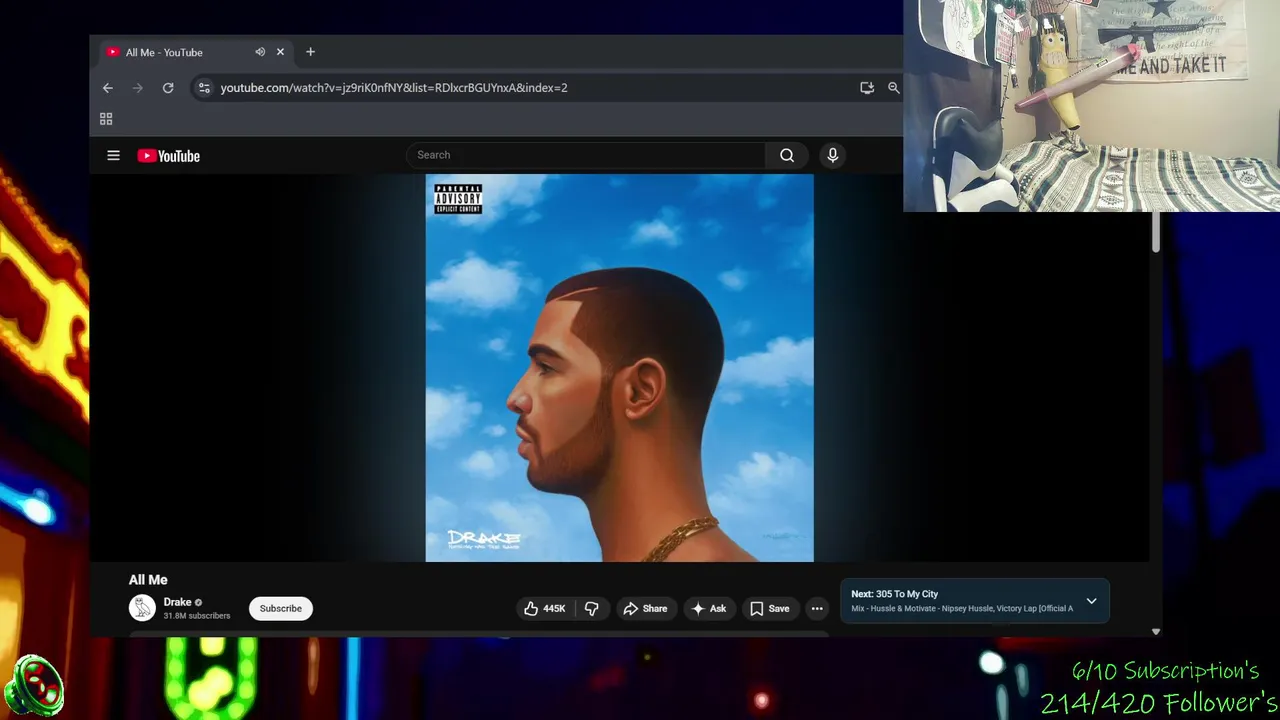This screenshot has width=1280, height=720.
Task: Focus the YouTube Search field
Action: [x=586, y=155]
